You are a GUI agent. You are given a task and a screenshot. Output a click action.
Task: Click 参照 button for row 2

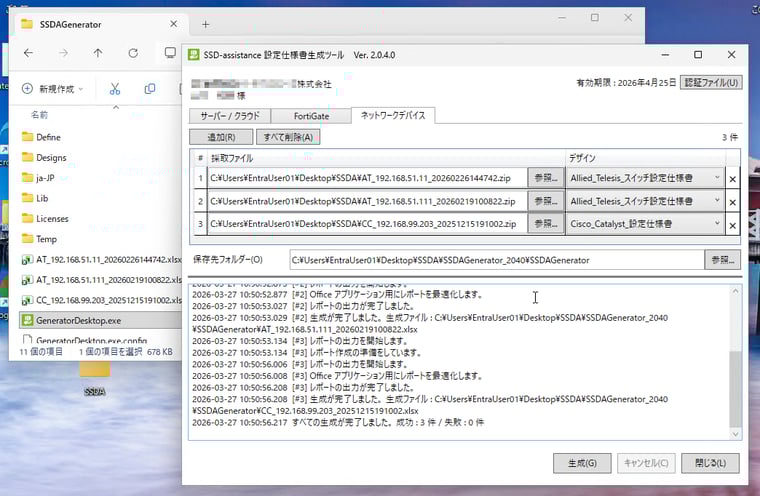[546, 201]
